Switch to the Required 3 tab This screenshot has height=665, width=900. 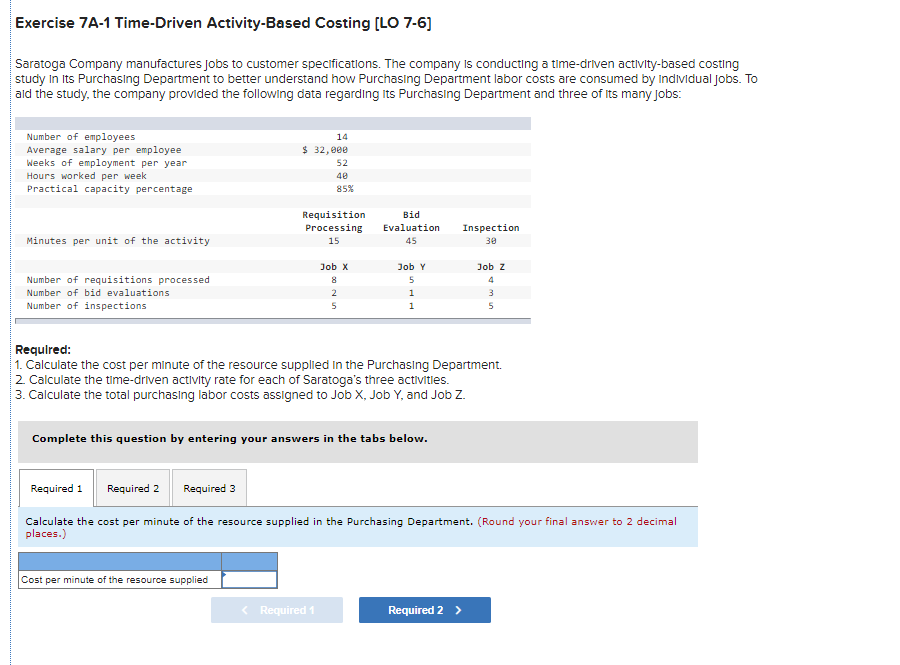click(x=208, y=488)
